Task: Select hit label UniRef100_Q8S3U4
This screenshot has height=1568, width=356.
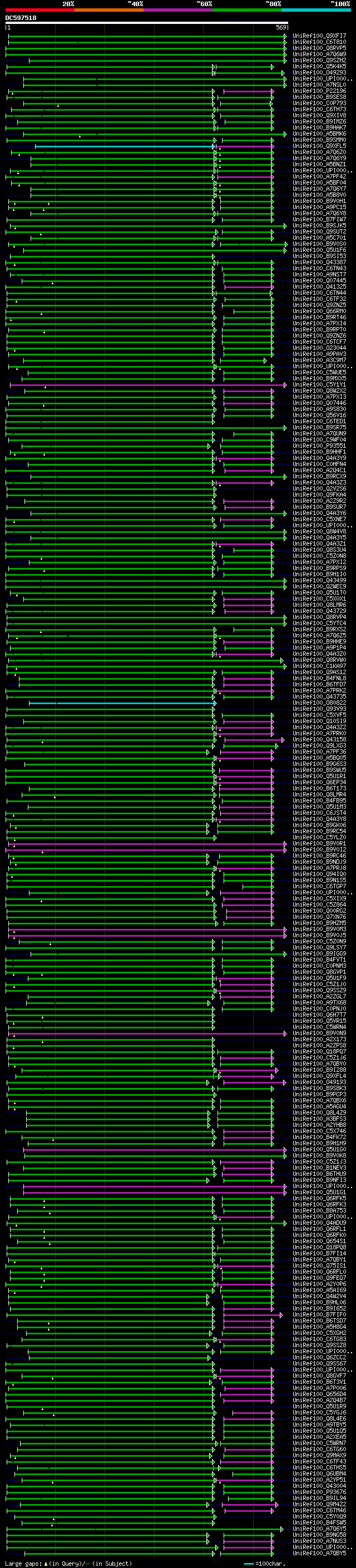Action: tap(319, 550)
